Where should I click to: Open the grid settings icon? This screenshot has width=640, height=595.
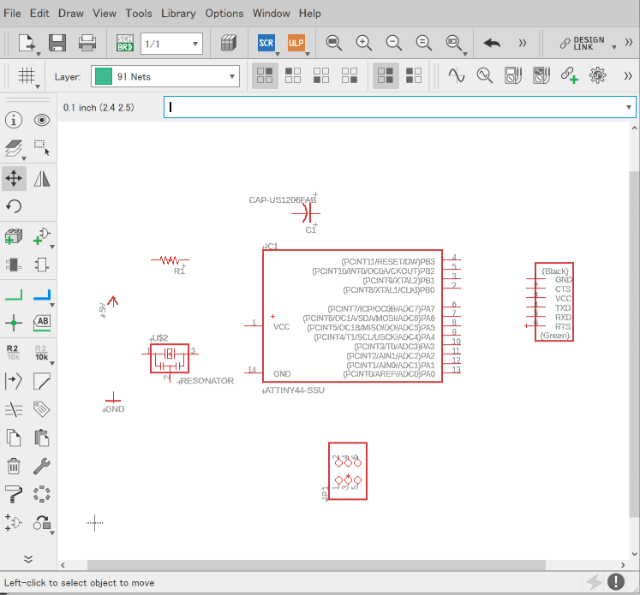(27, 76)
